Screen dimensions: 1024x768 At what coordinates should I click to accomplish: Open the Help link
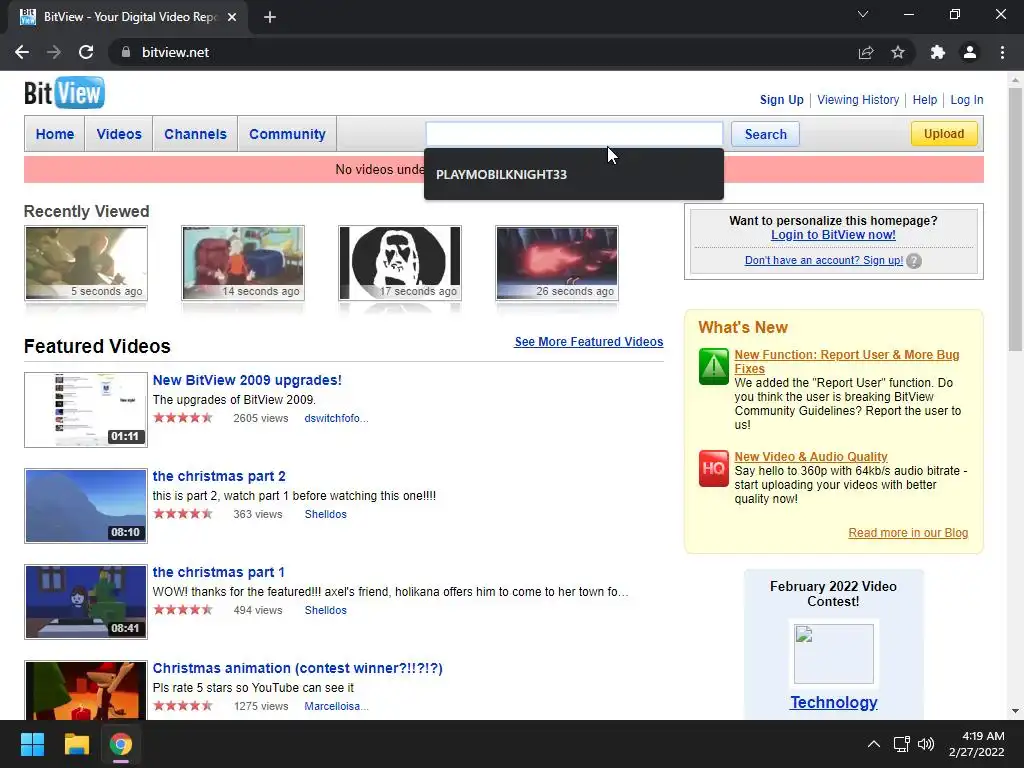pyautogui.click(x=925, y=100)
